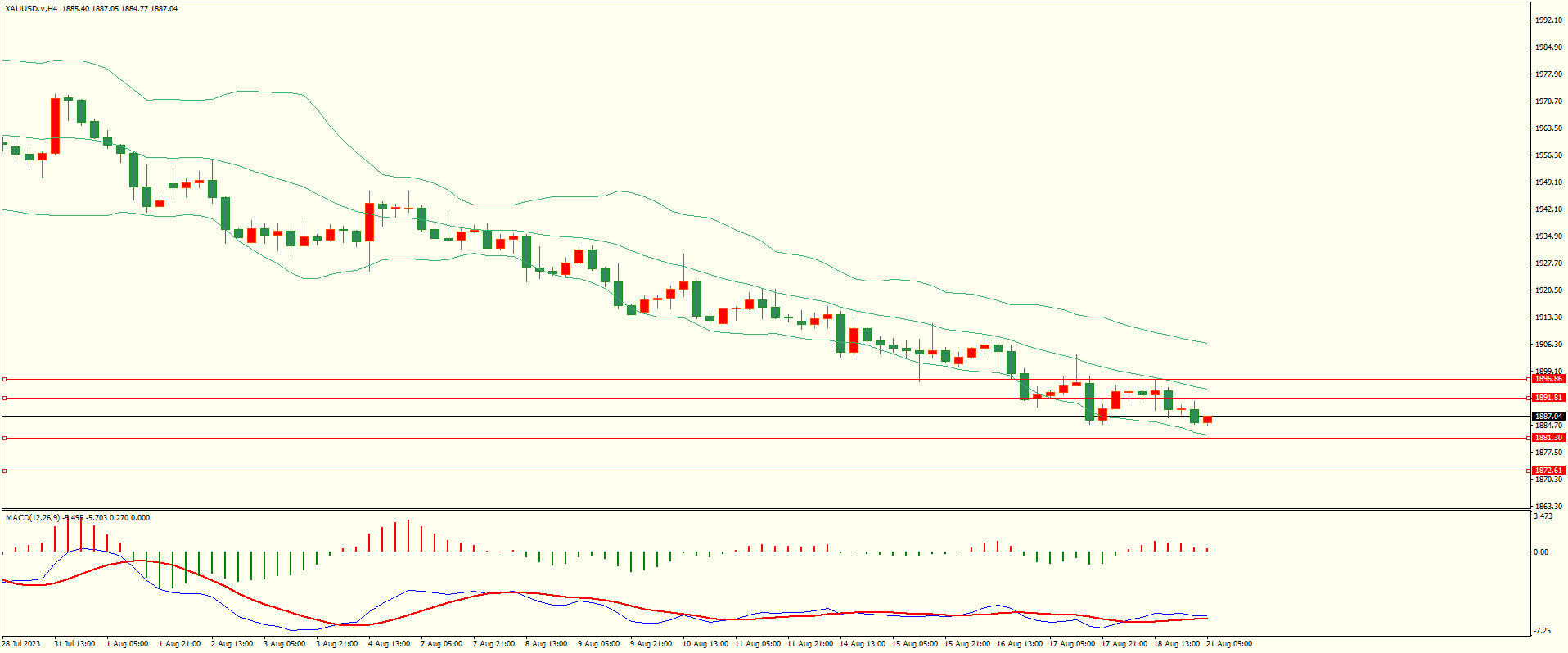Click the 1863.30 price axis label
The image size is (1568, 653).
(1548, 507)
